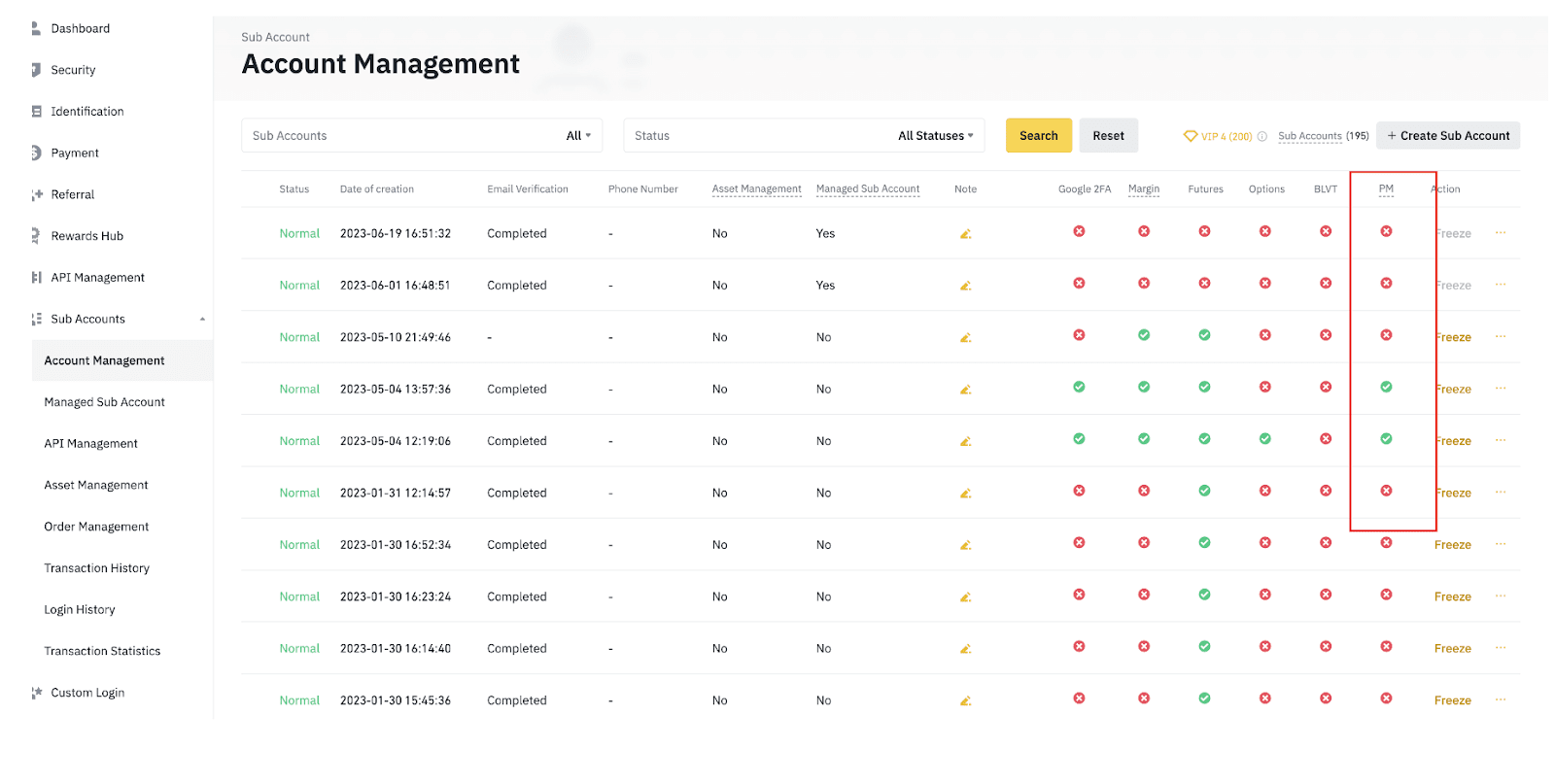Go to Transaction History in the sidebar
The image size is (1555, 784).
[96, 568]
